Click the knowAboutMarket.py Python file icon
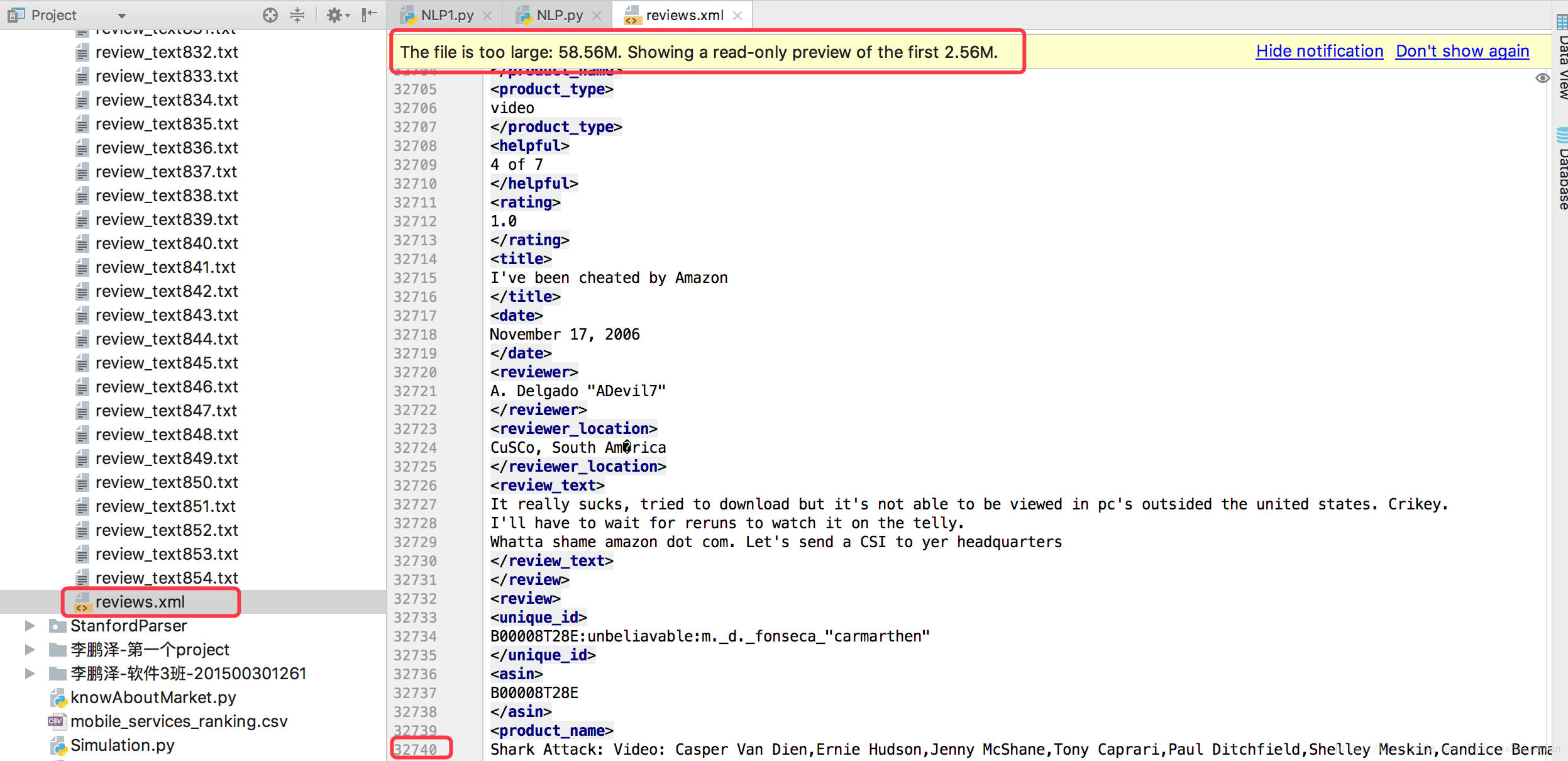The height and width of the screenshot is (761, 1568). [58, 698]
